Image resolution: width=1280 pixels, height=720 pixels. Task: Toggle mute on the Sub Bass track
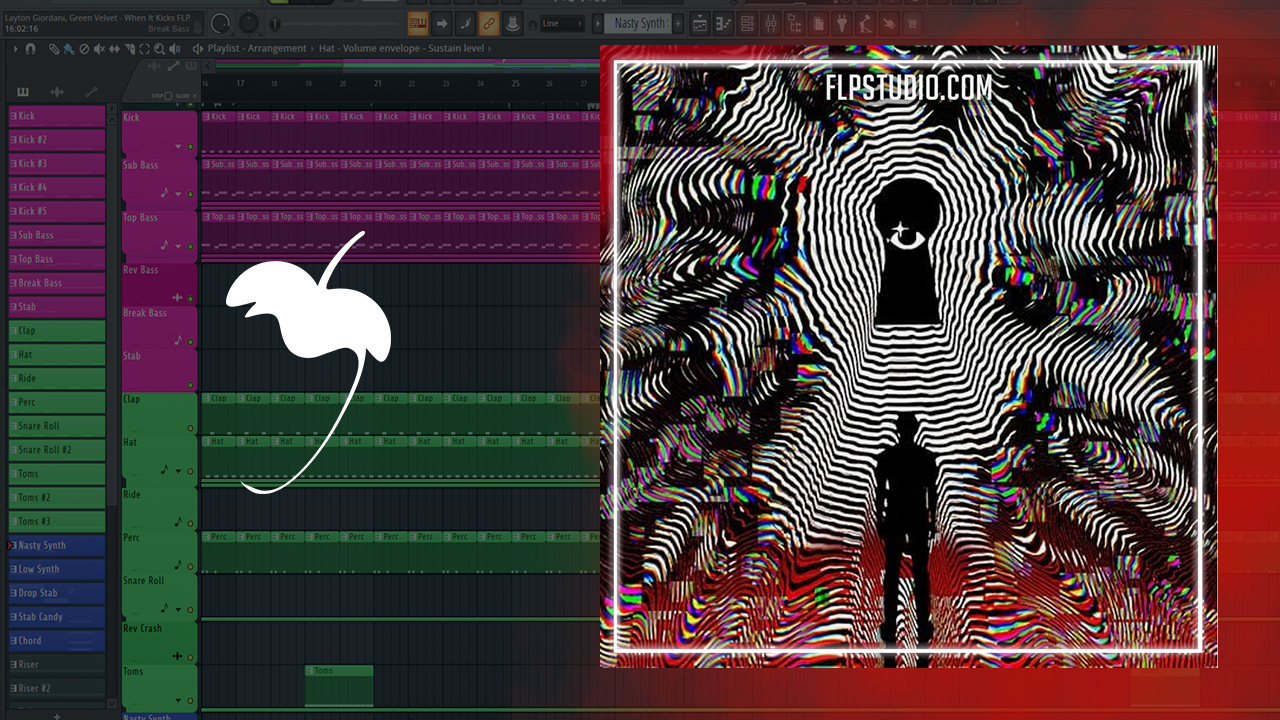[x=190, y=194]
